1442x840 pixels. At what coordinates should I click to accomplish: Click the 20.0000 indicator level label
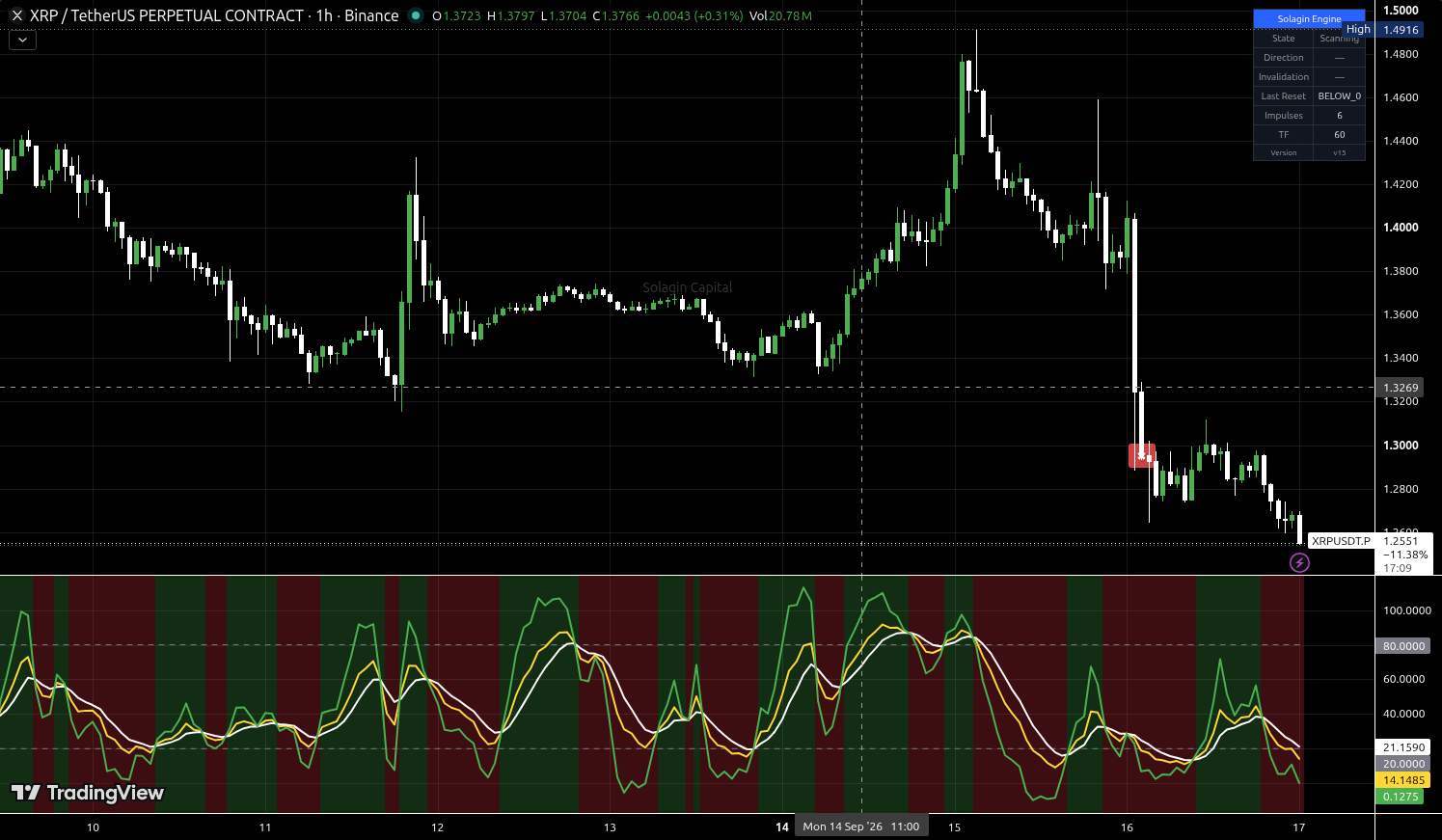click(x=1403, y=764)
